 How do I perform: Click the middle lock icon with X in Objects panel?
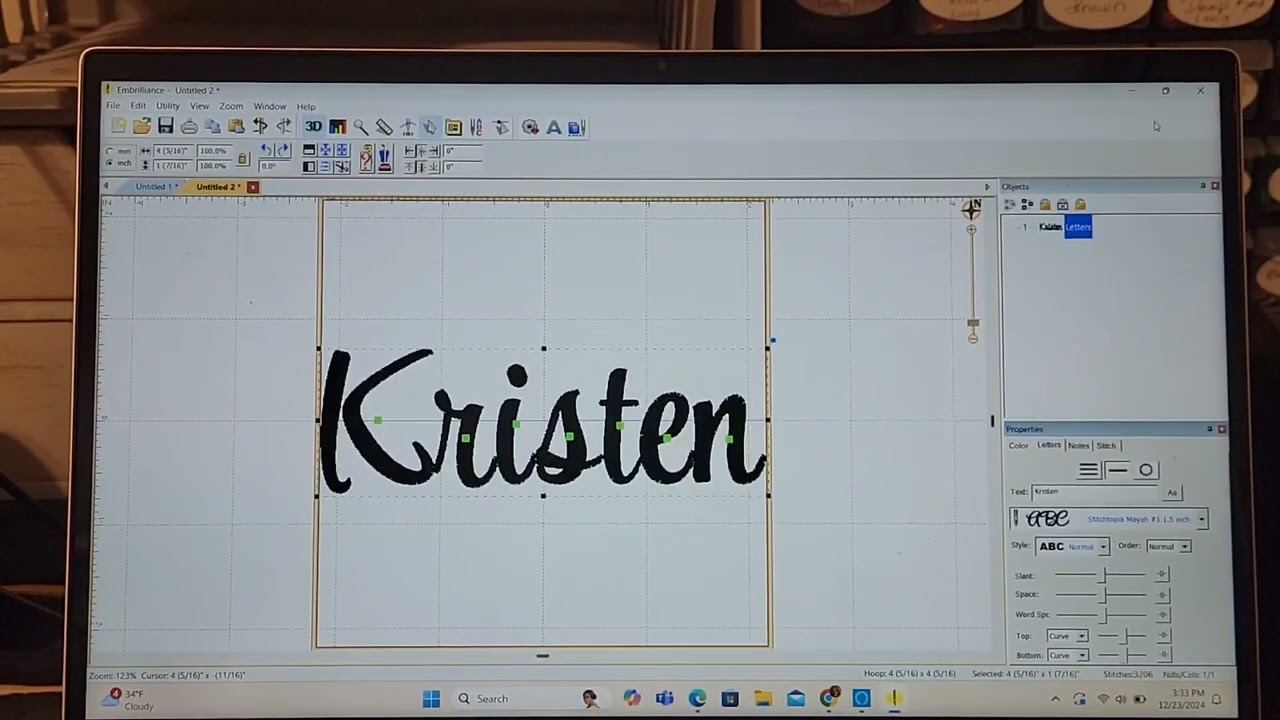pos(1062,205)
